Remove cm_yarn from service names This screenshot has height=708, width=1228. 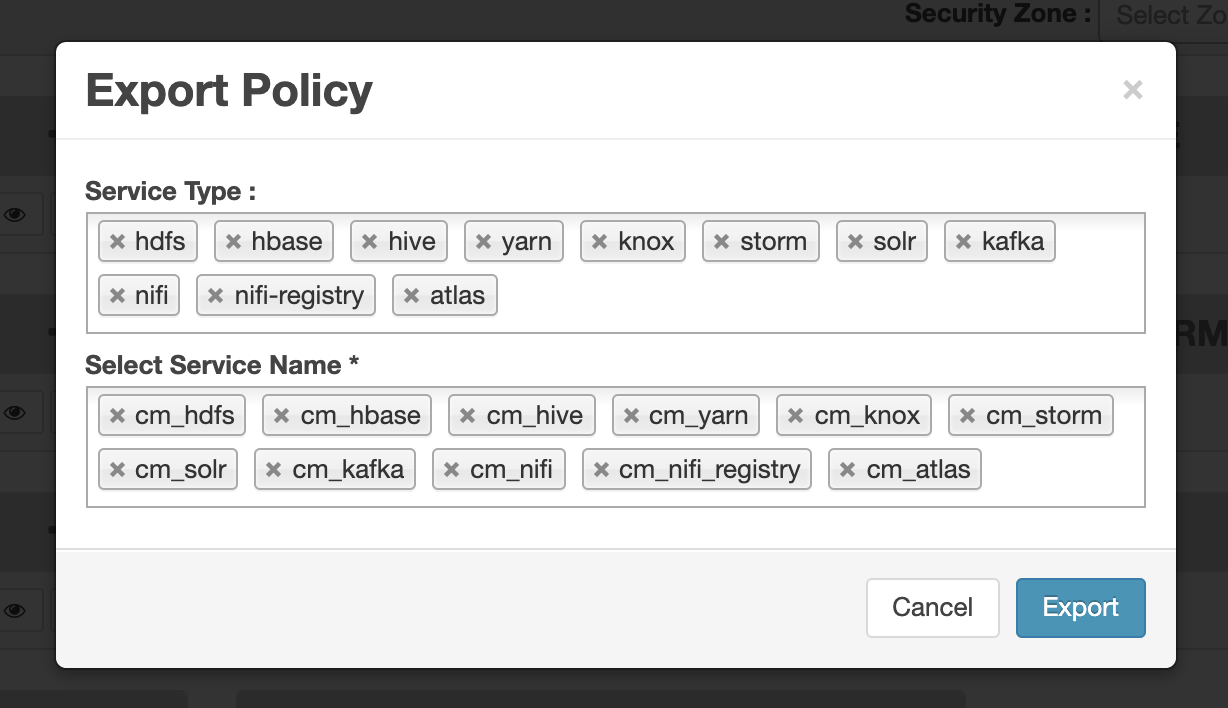click(x=631, y=416)
